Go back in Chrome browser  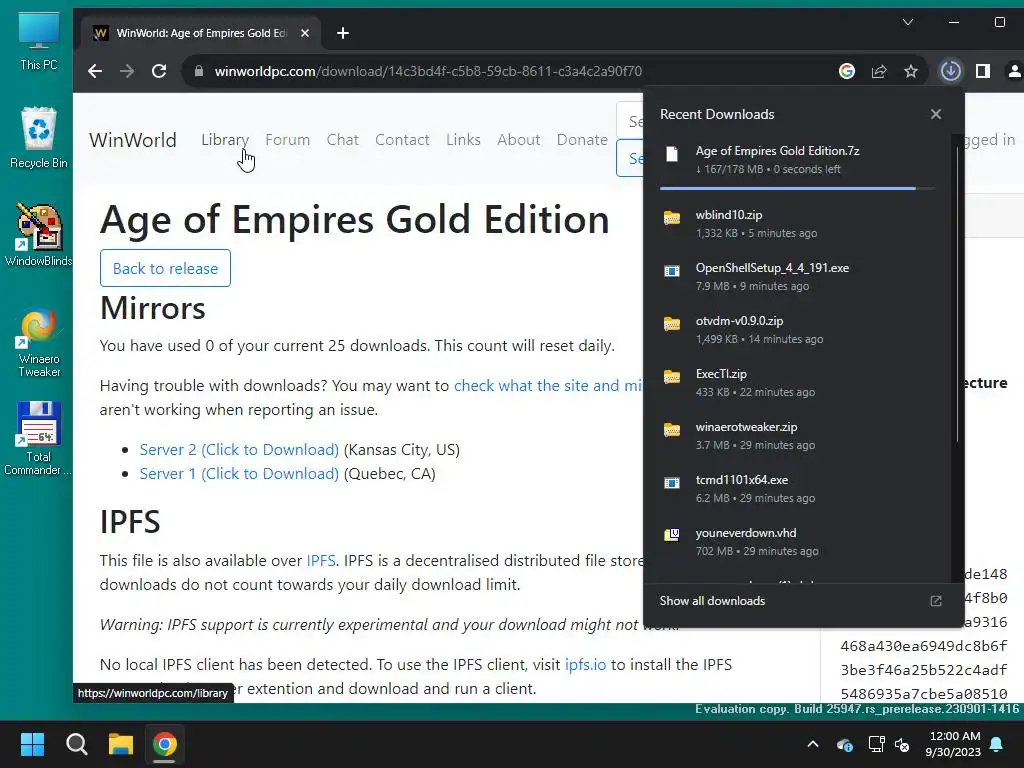[95, 71]
